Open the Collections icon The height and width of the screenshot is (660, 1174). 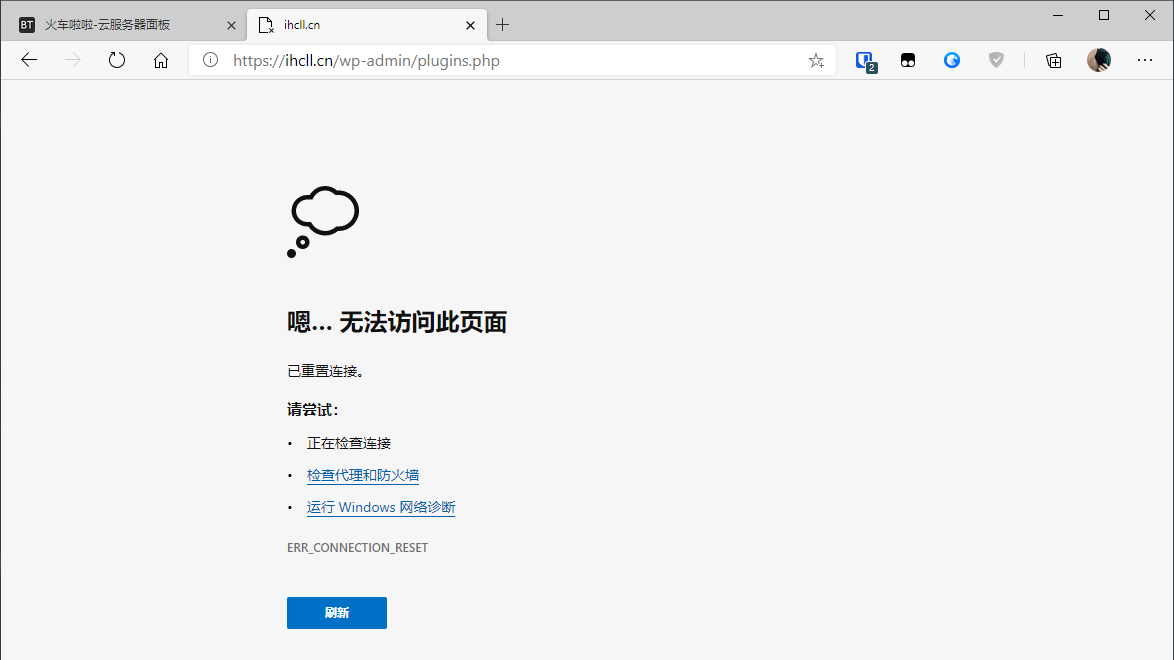tap(1053, 60)
